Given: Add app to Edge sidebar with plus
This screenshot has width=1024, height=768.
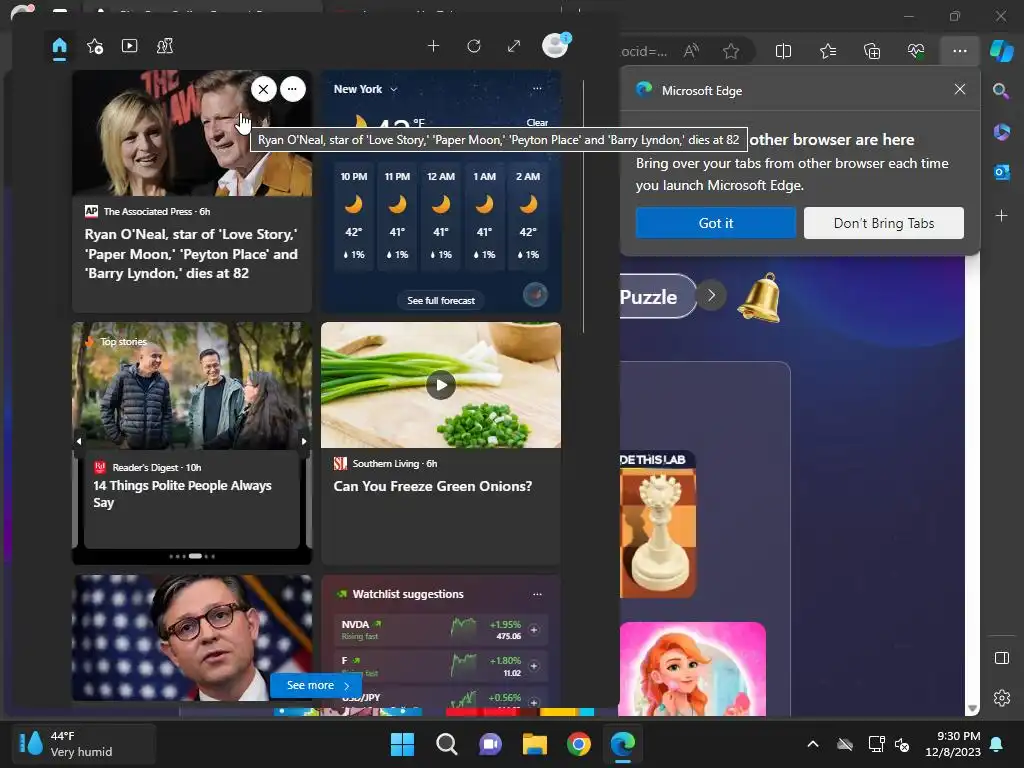Looking at the screenshot, I should (x=1001, y=216).
